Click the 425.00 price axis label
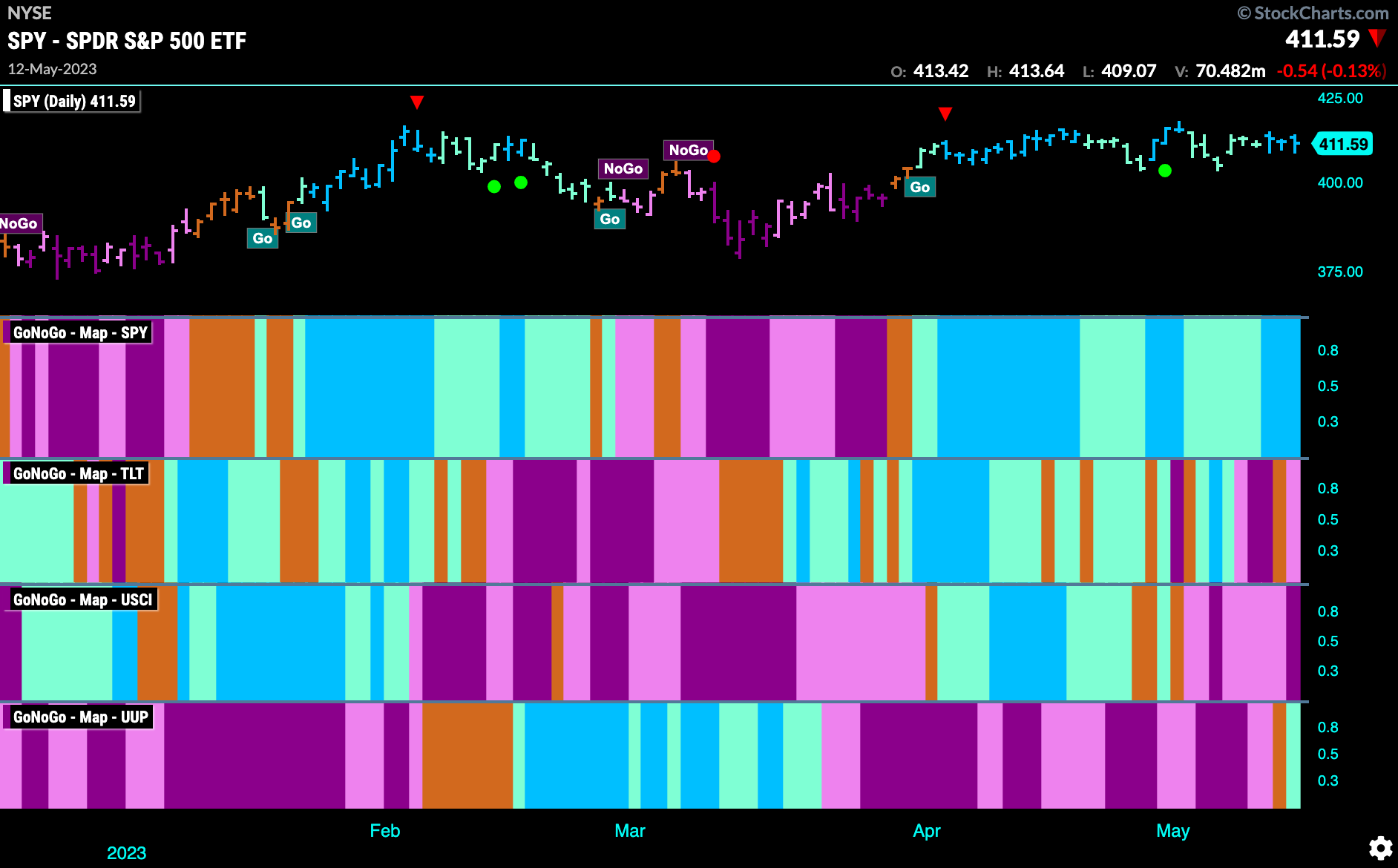This screenshot has width=1398, height=868. (1340, 98)
